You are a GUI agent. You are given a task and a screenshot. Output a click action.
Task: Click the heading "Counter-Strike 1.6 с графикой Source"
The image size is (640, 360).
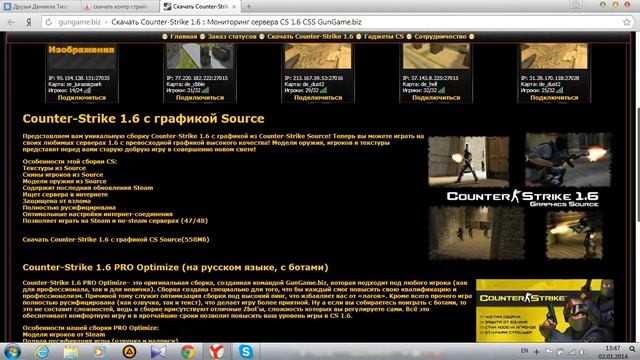pos(143,119)
